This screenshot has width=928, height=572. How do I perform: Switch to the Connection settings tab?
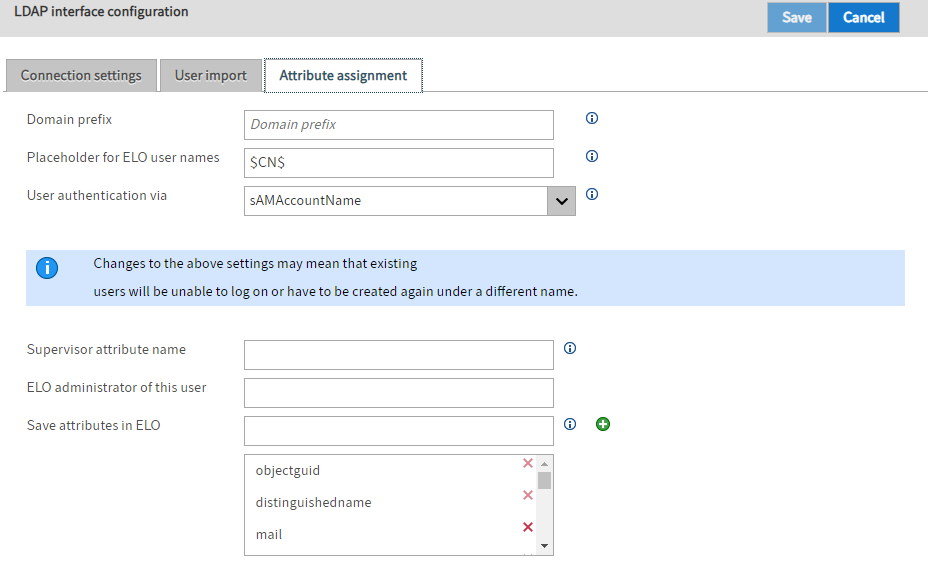pos(81,76)
